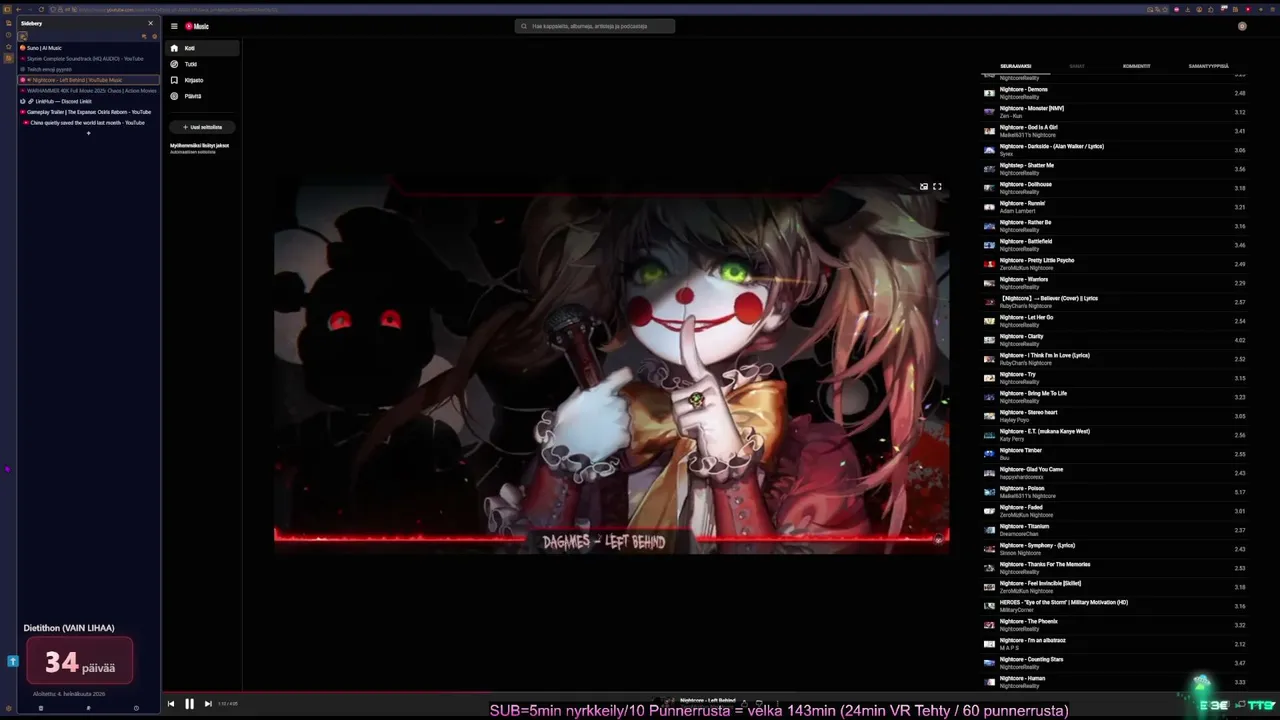The width and height of the screenshot is (1280, 720).
Task: Switch to Skyrim Complete Soundtrack tab
Action: (88, 59)
